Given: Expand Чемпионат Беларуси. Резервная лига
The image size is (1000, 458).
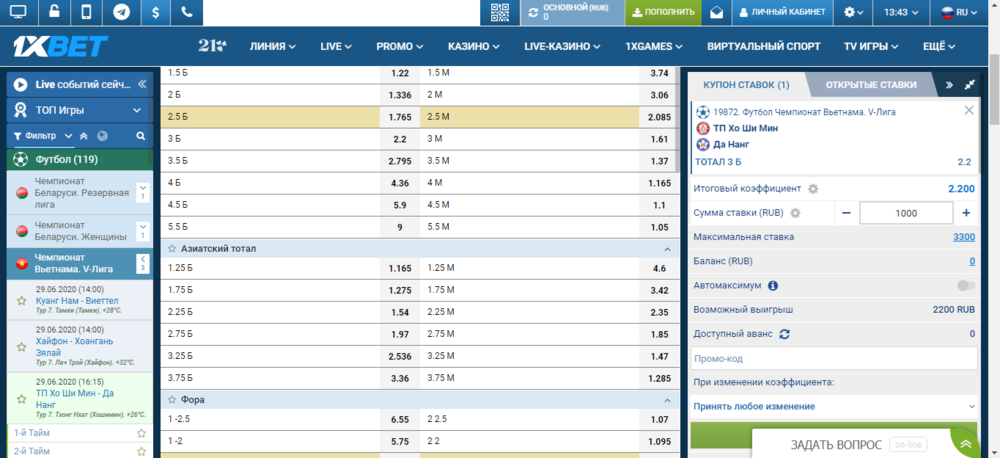Looking at the screenshot, I should pos(143,193).
